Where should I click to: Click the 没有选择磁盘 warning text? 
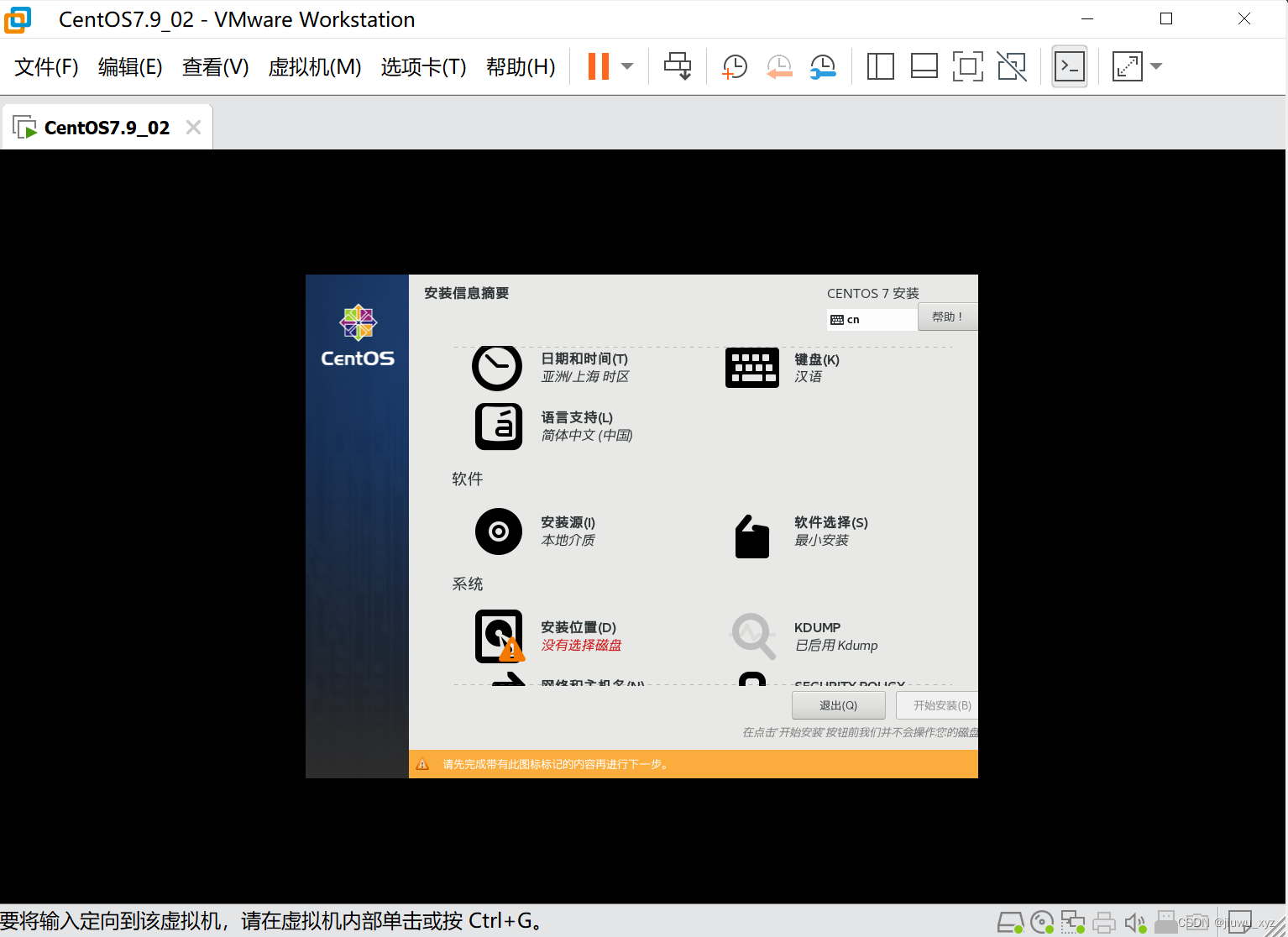coord(581,645)
